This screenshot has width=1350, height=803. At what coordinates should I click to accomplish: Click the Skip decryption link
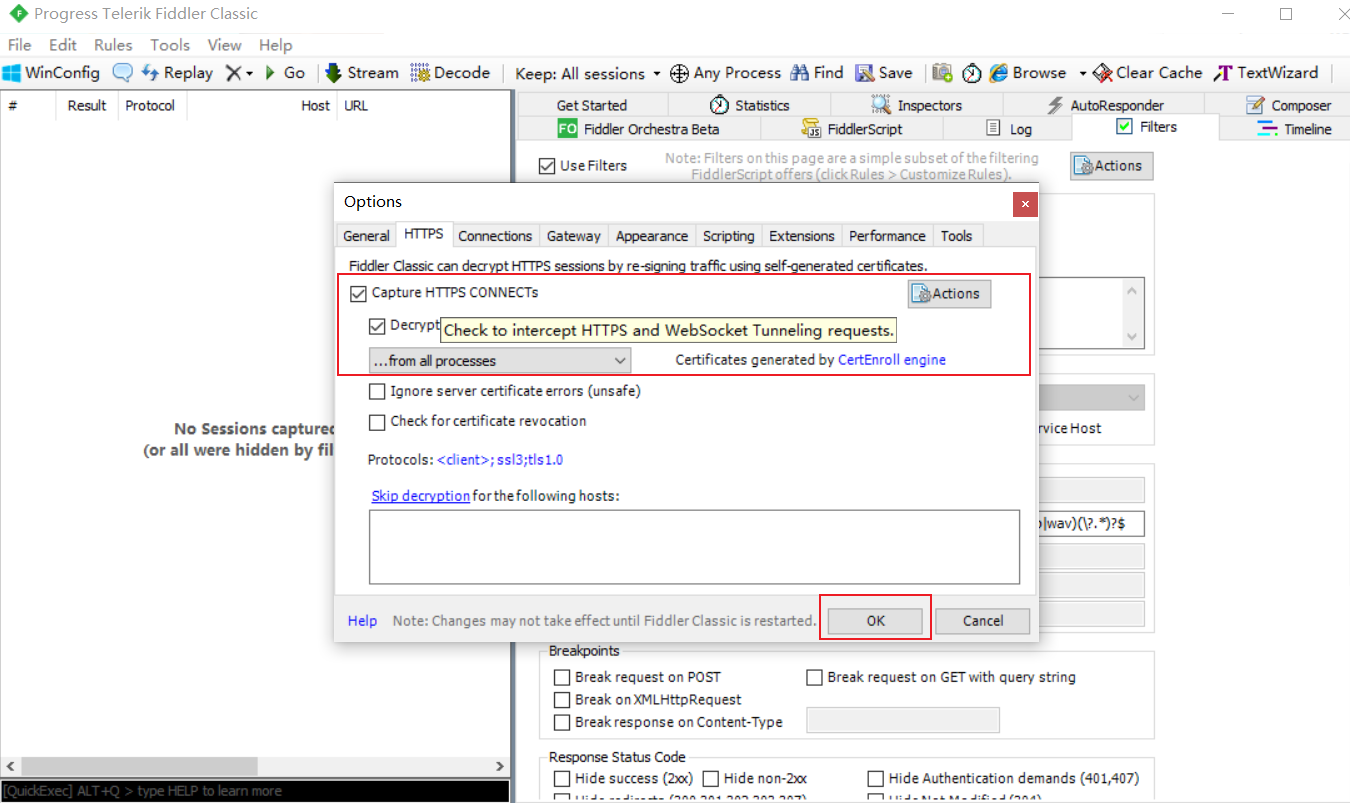click(x=421, y=496)
